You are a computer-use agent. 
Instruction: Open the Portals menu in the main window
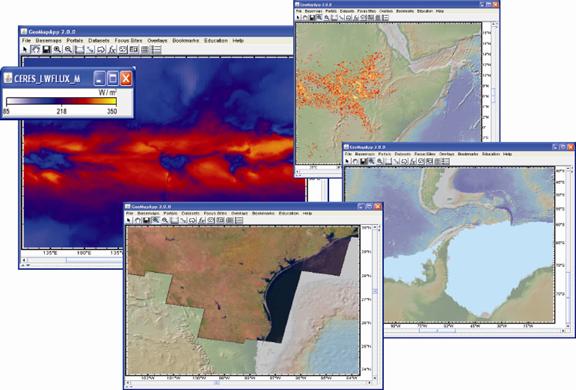pyautogui.click(x=75, y=40)
